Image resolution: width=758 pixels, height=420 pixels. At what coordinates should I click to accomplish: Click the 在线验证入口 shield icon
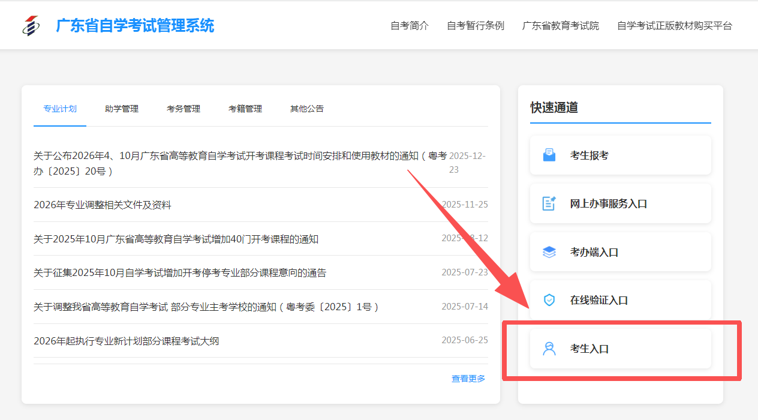549,300
